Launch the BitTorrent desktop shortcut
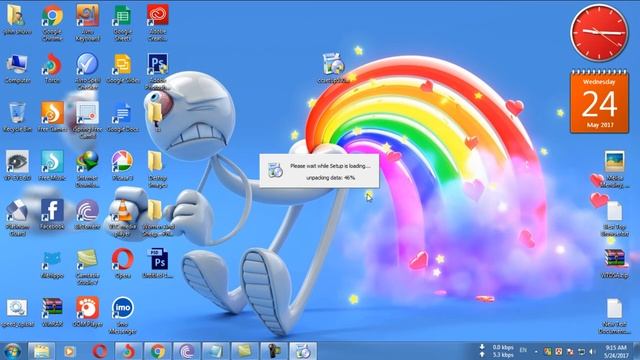This screenshot has width=640, height=360. [87, 214]
